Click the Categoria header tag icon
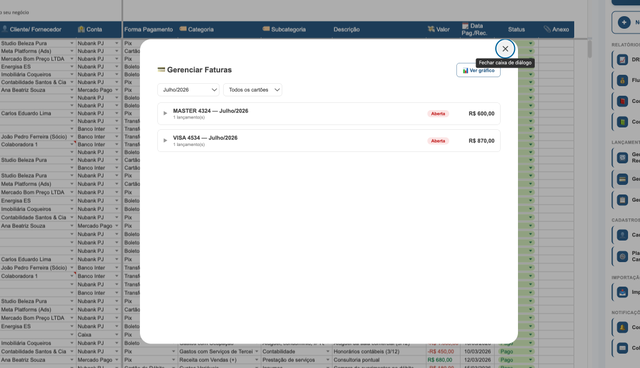Screen dimensions: 640x368 pyautogui.click(x=183, y=29)
